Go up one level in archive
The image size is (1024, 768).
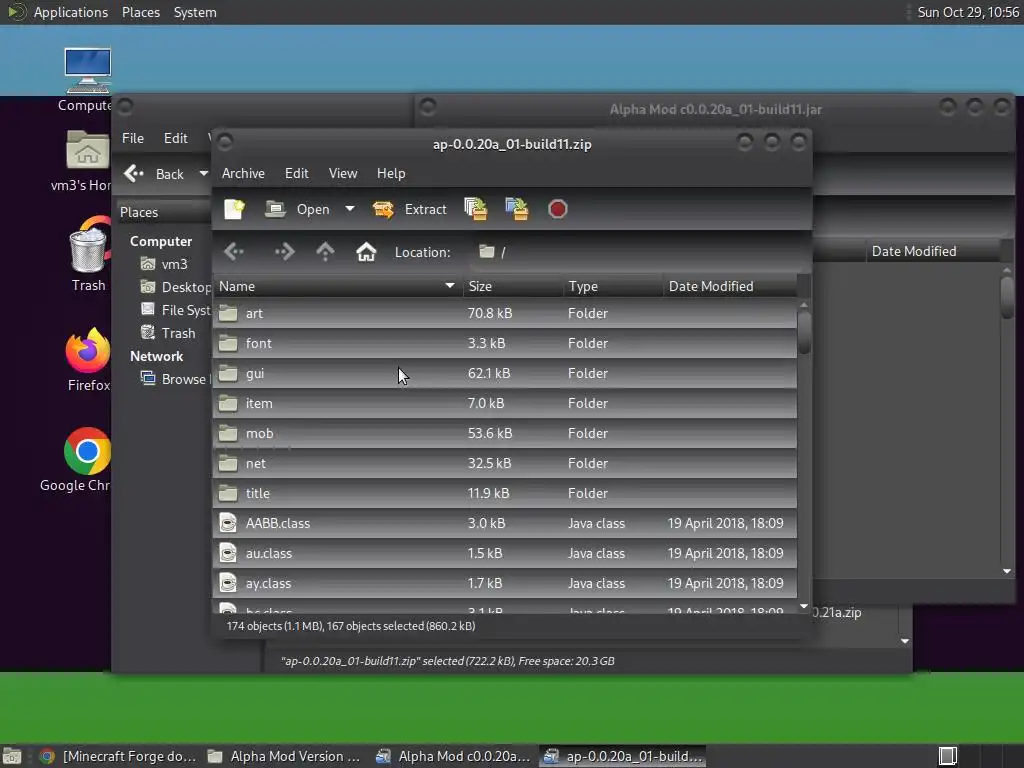[325, 251]
